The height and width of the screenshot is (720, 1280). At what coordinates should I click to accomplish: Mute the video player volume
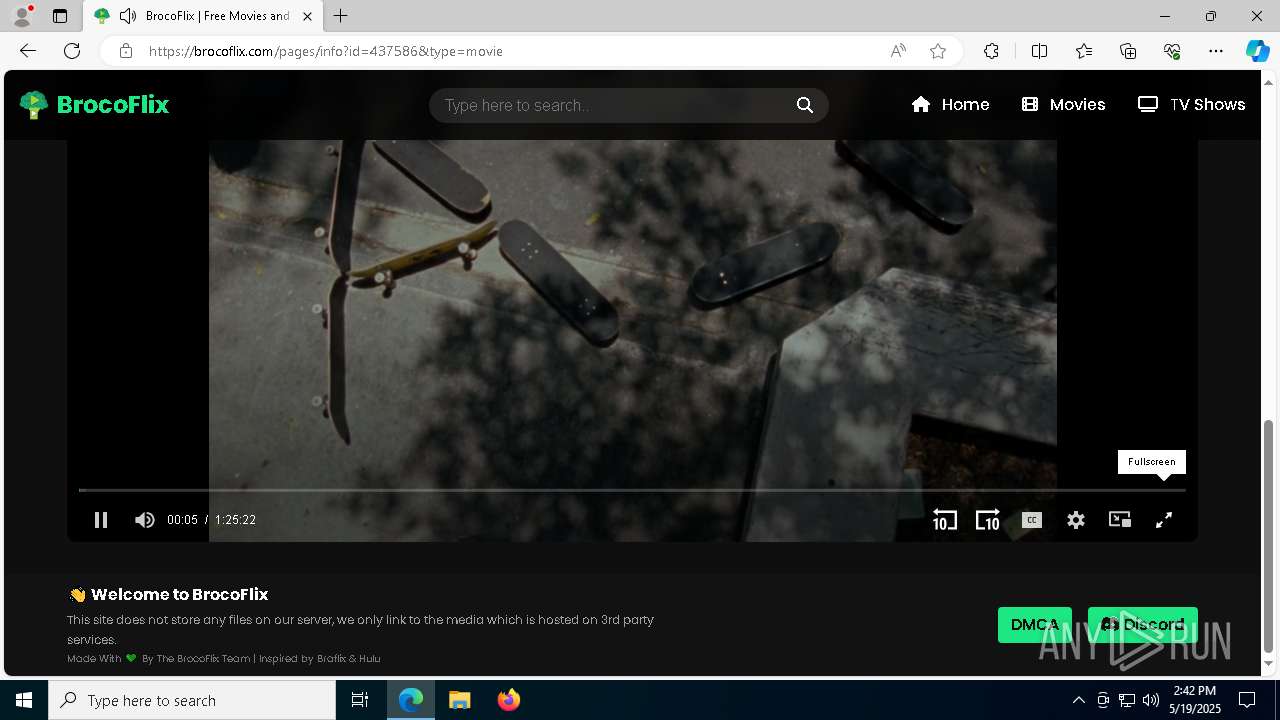[x=145, y=520]
